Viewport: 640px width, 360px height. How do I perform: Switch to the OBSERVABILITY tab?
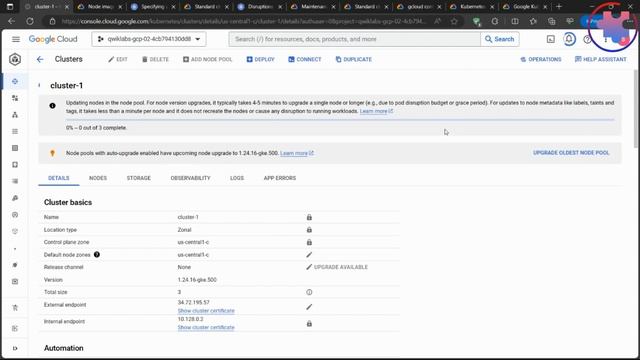coord(191,178)
